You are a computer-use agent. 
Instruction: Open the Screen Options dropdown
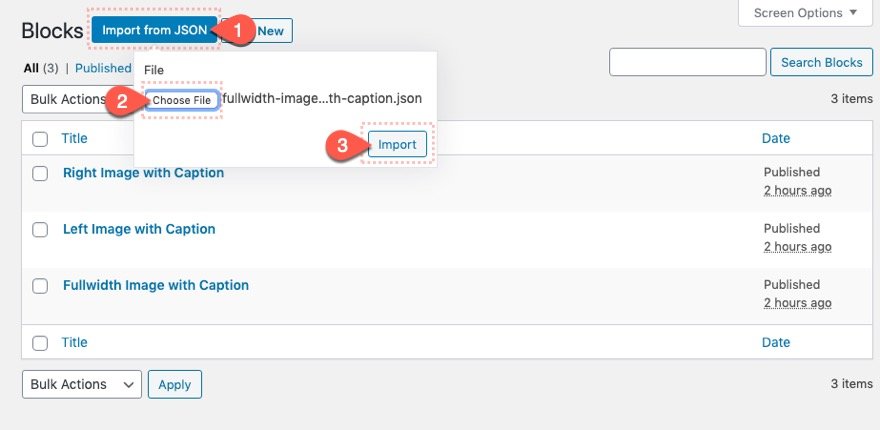click(x=805, y=12)
